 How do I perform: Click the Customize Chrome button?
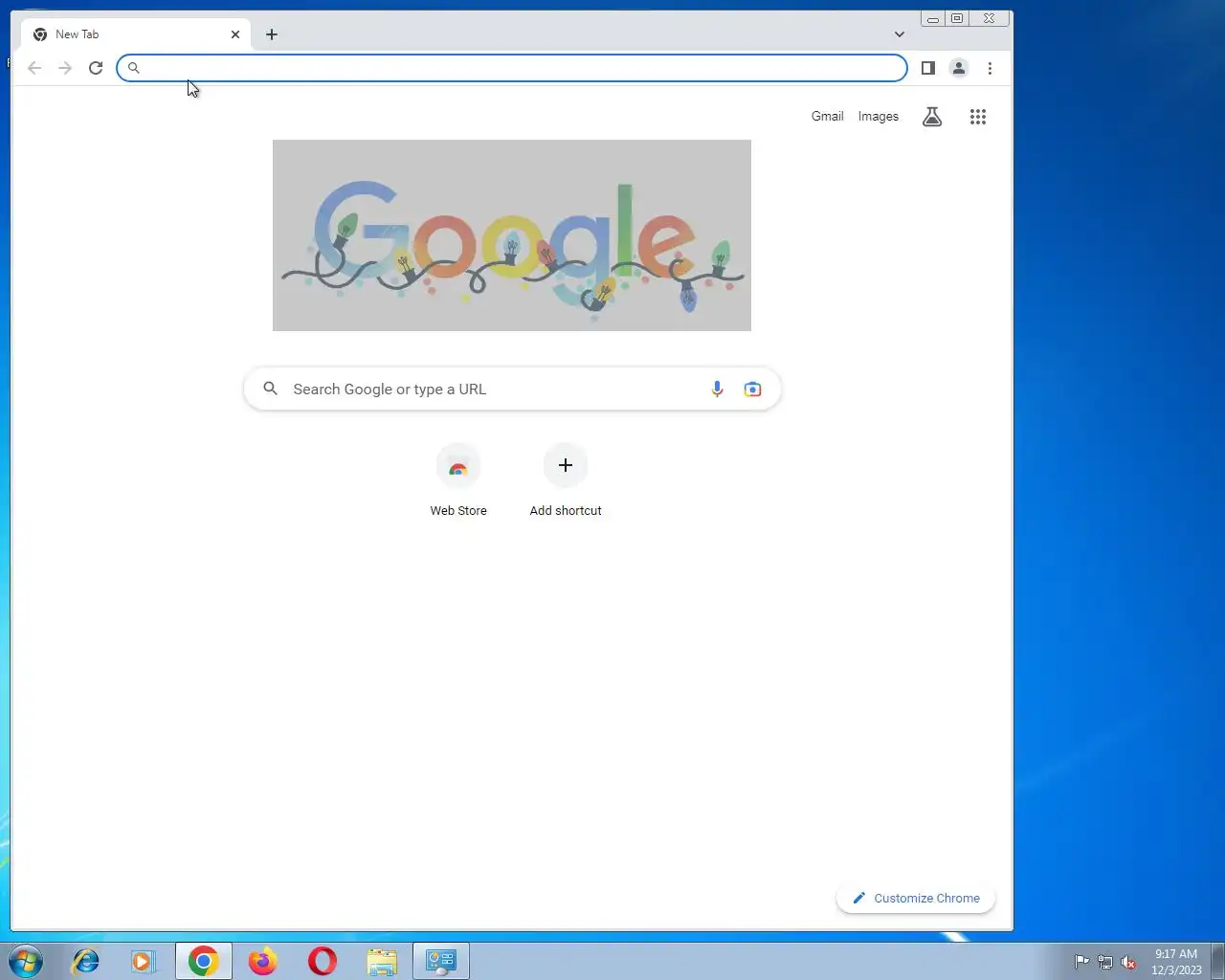click(916, 899)
